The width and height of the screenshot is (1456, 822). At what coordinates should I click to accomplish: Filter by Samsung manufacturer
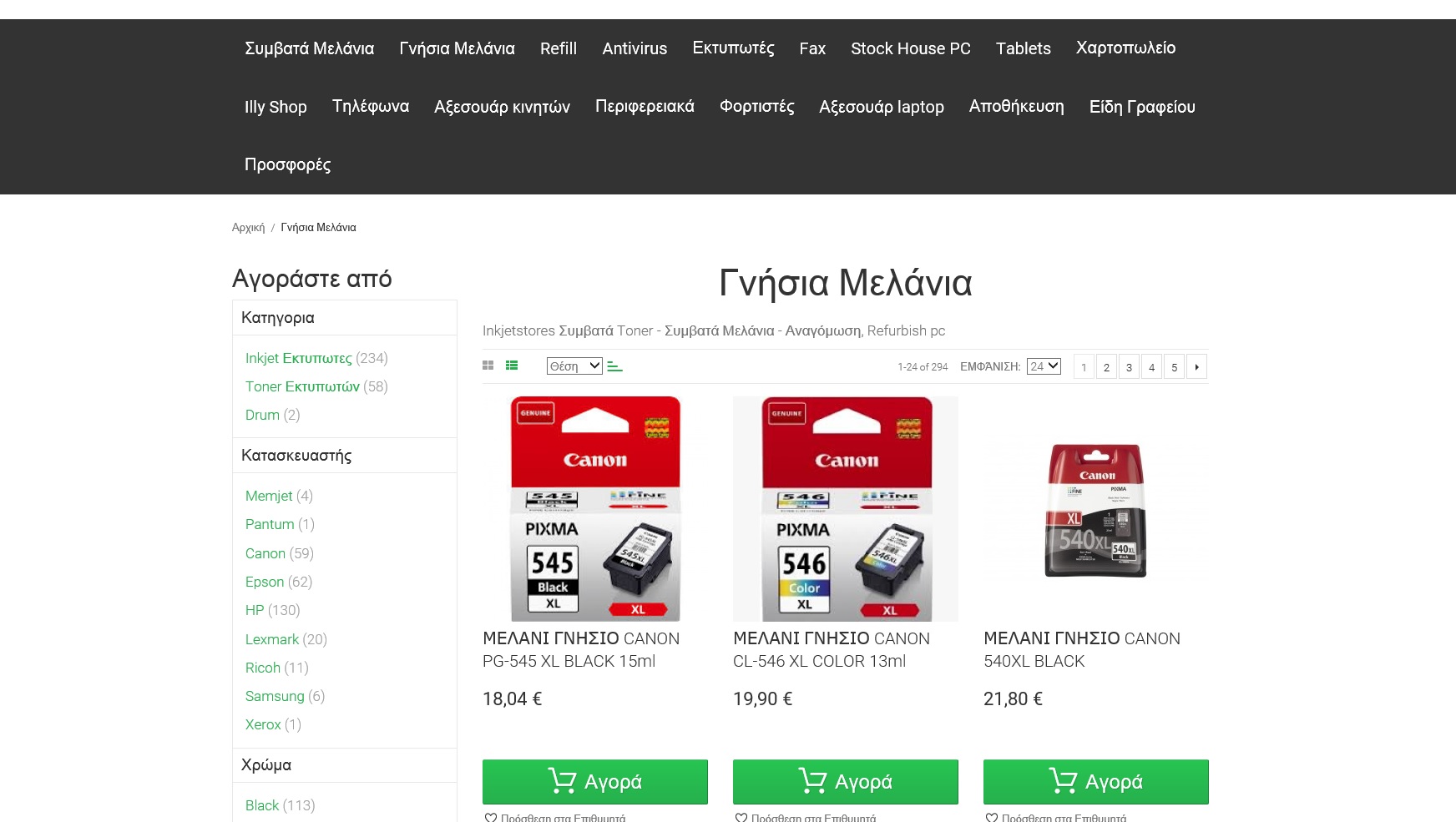click(x=275, y=696)
